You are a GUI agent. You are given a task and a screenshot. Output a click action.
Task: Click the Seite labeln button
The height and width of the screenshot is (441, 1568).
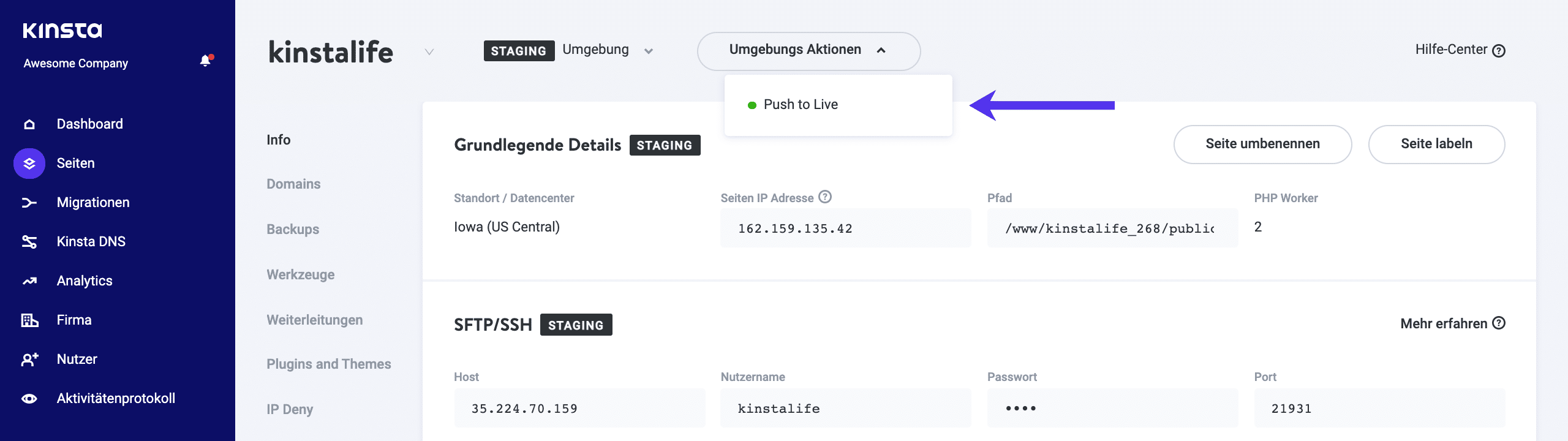click(1436, 144)
